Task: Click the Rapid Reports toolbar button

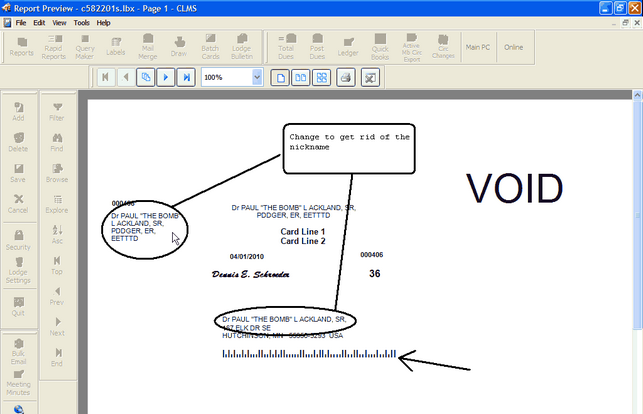Action: coord(54,45)
